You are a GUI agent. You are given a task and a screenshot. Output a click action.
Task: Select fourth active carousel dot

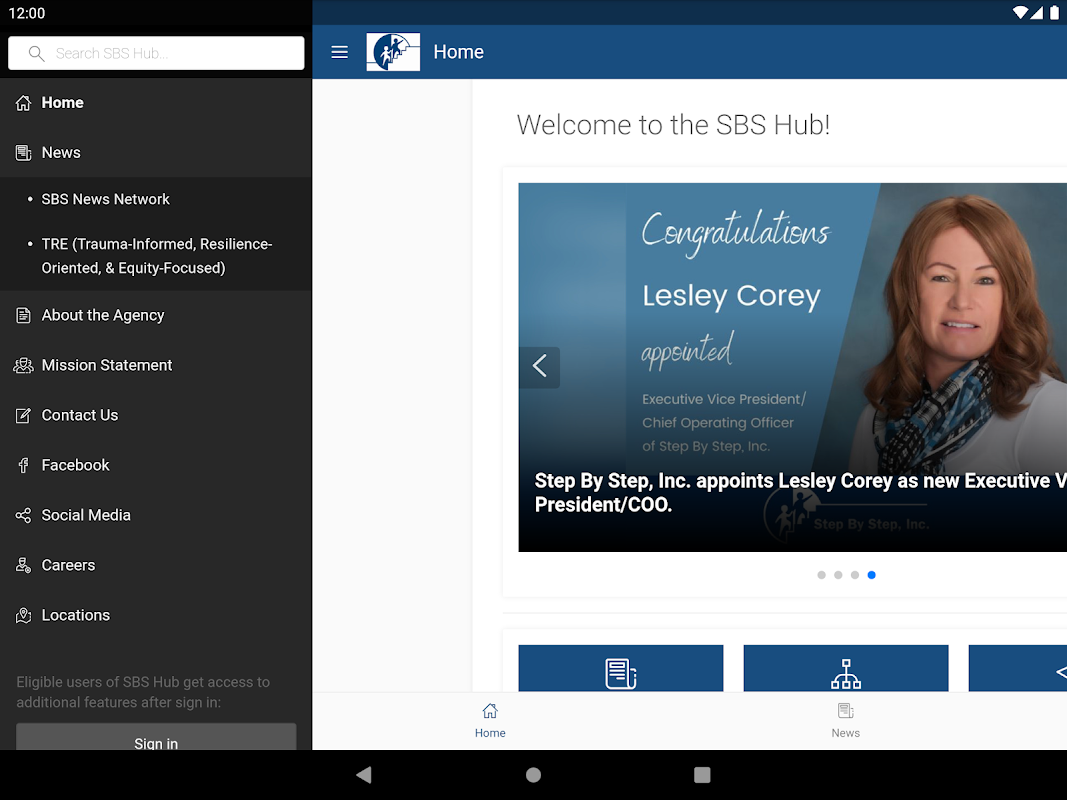coord(872,575)
